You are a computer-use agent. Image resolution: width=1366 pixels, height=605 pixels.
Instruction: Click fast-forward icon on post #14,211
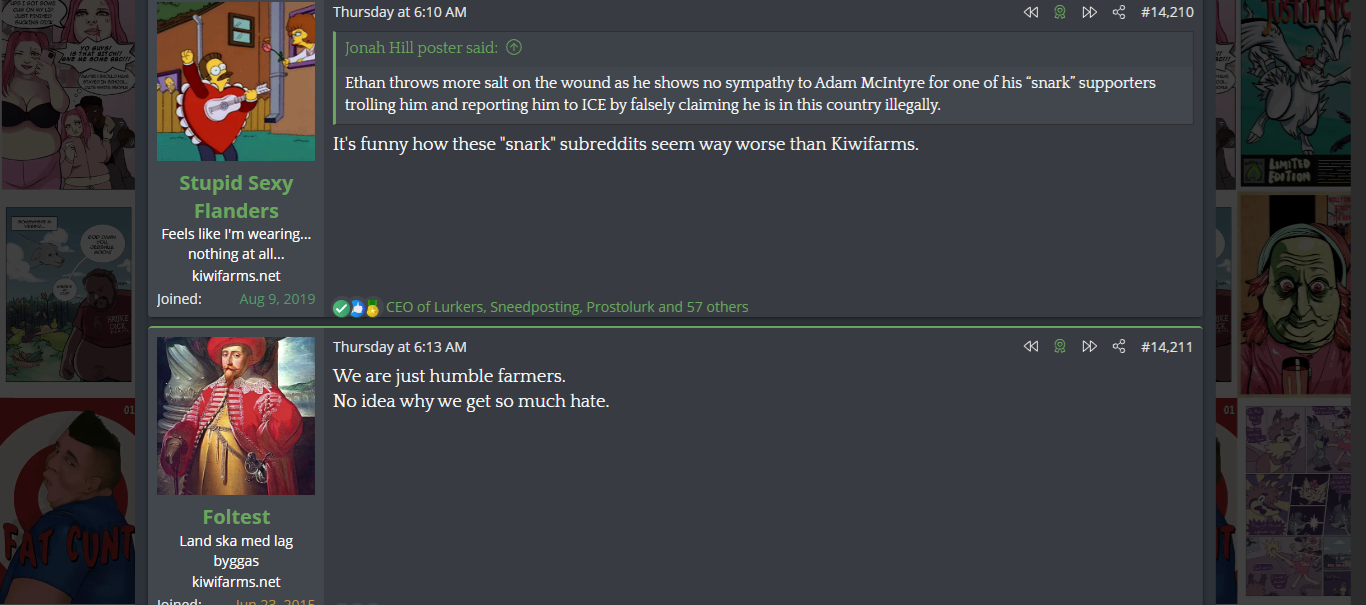coord(1090,346)
